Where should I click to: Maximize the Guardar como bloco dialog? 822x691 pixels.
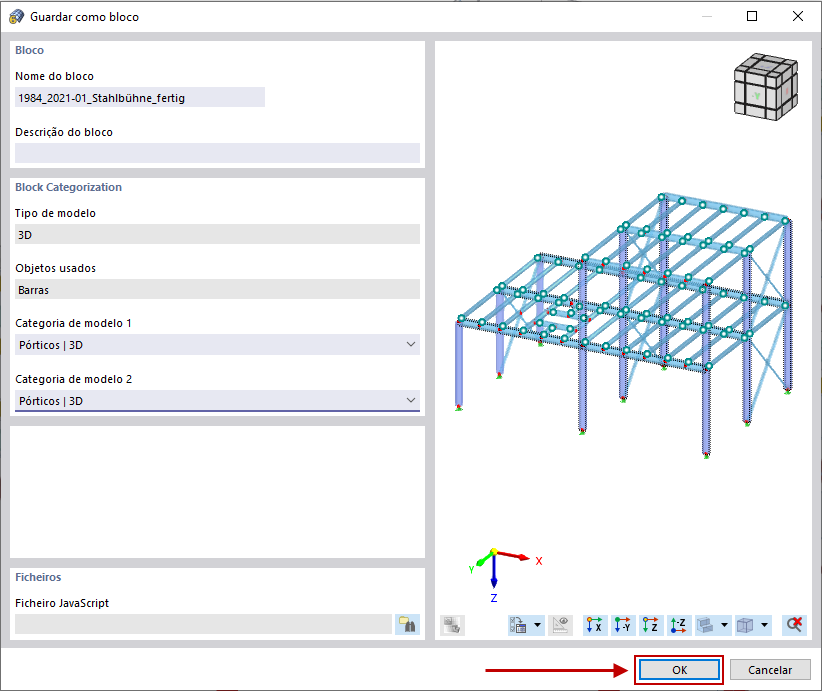[x=752, y=16]
